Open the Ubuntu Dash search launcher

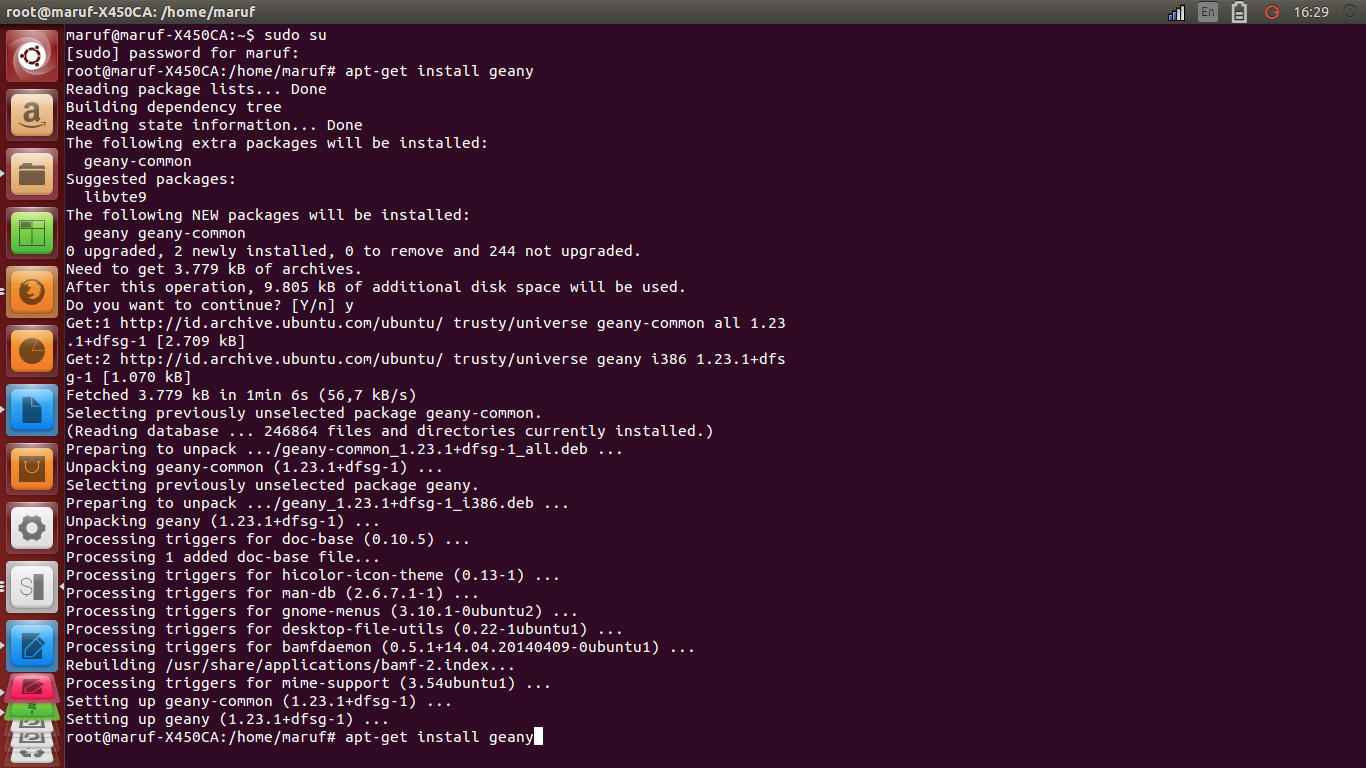click(32, 56)
